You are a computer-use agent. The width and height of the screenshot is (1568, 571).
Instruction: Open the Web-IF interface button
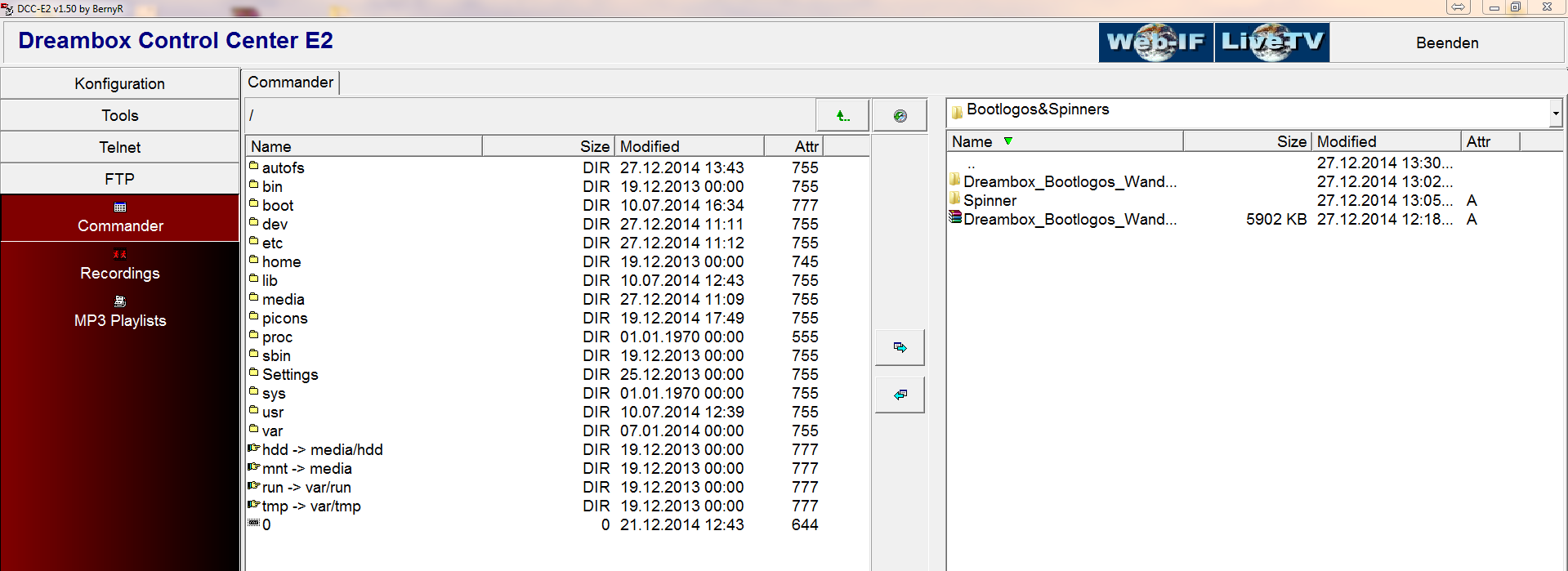[x=1155, y=42]
